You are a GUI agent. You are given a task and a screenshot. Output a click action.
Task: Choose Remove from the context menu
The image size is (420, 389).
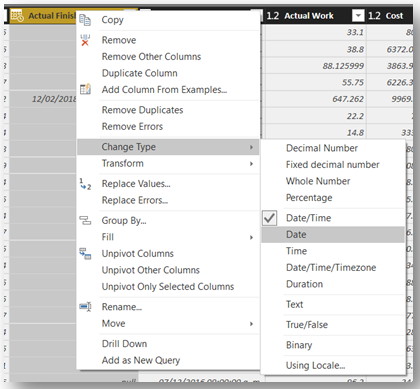pos(168,40)
